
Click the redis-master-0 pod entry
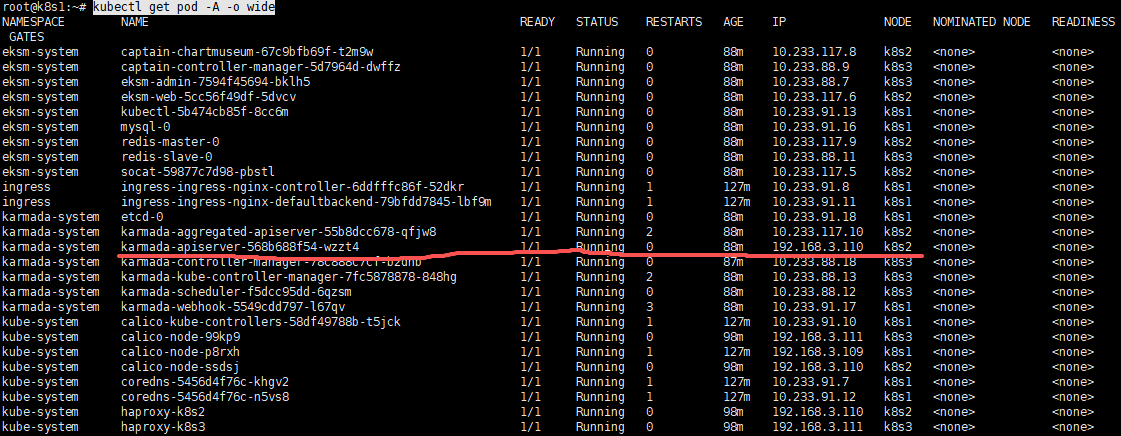[170, 142]
